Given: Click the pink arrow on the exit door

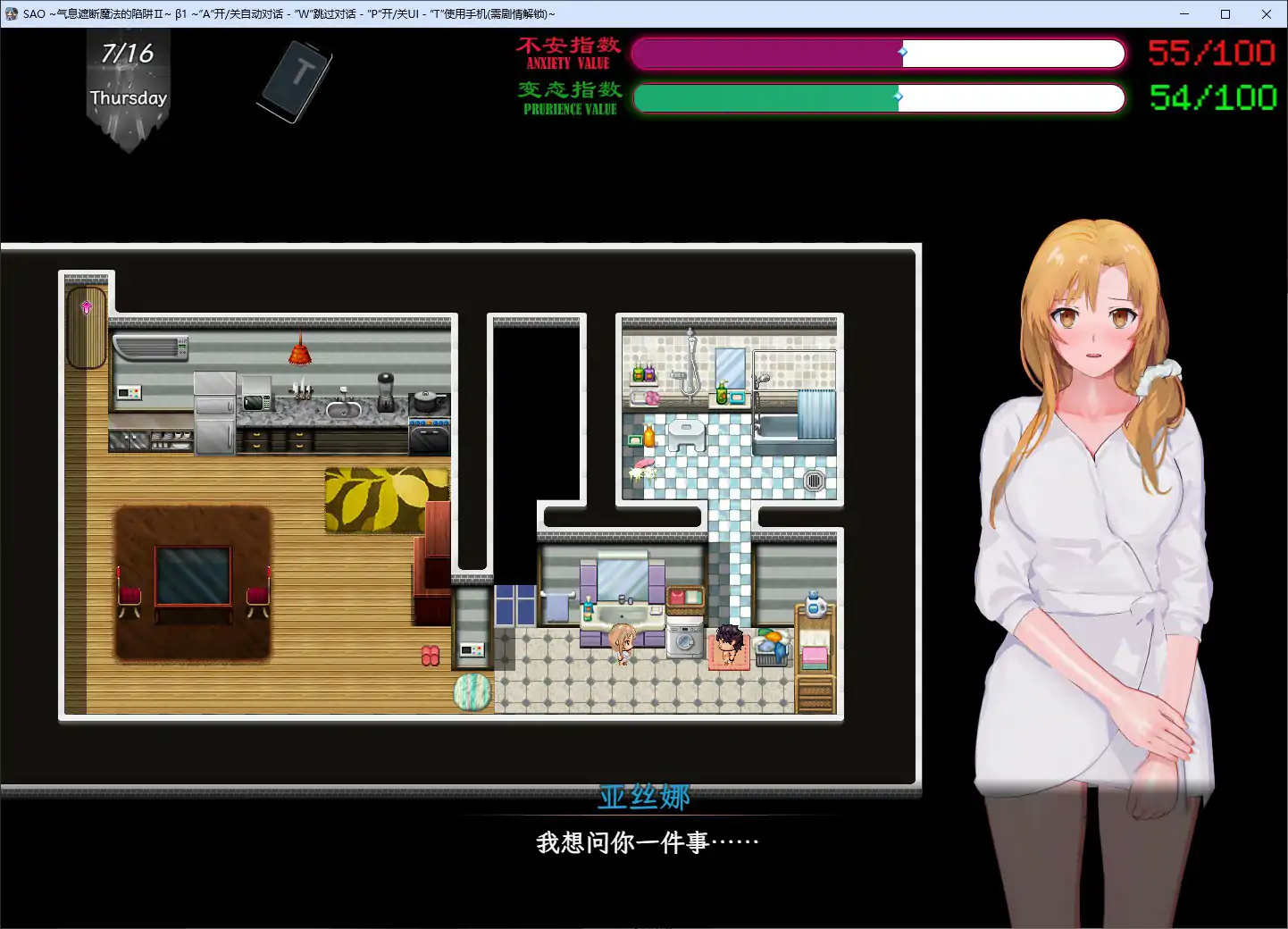Looking at the screenshot, I should click(x=87, y=308).
